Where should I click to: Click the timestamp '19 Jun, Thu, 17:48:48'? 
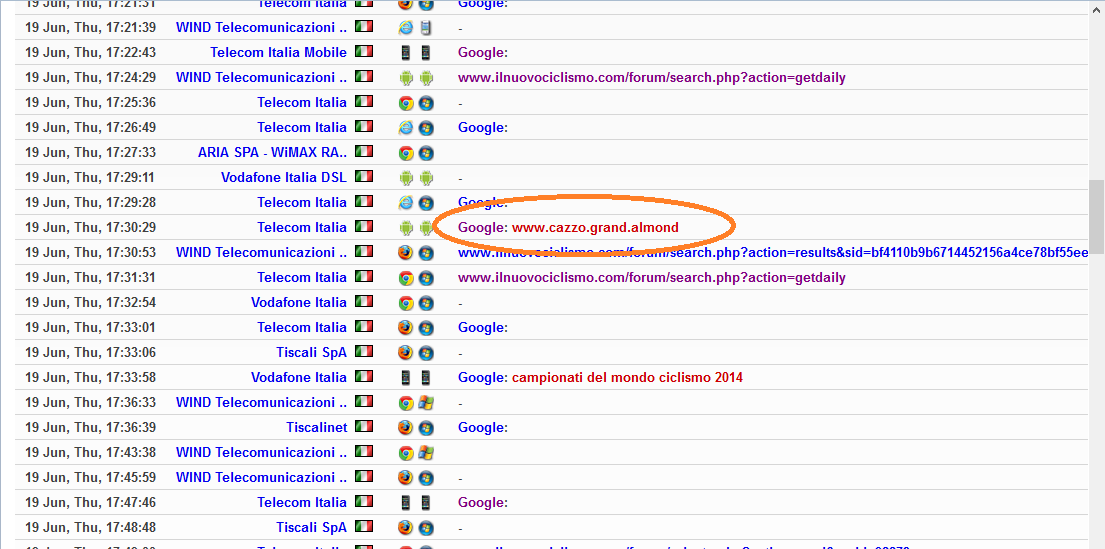coord(90,528)
